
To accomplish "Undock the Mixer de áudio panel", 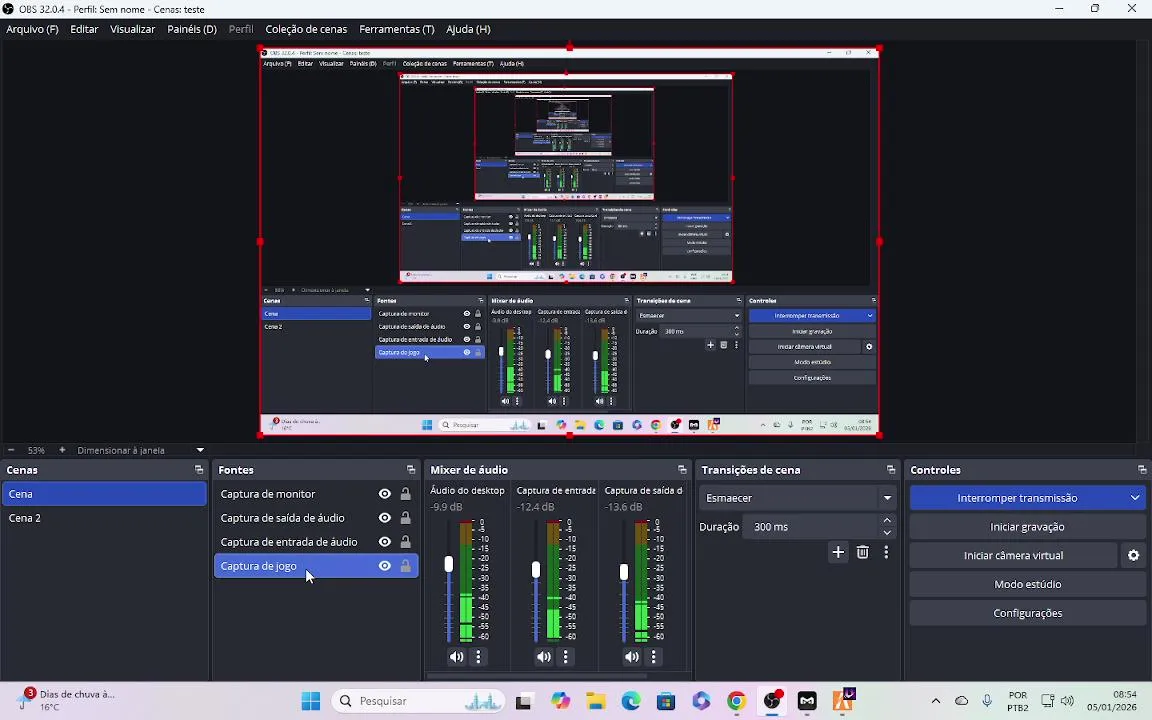I will [x=682, y=470].
